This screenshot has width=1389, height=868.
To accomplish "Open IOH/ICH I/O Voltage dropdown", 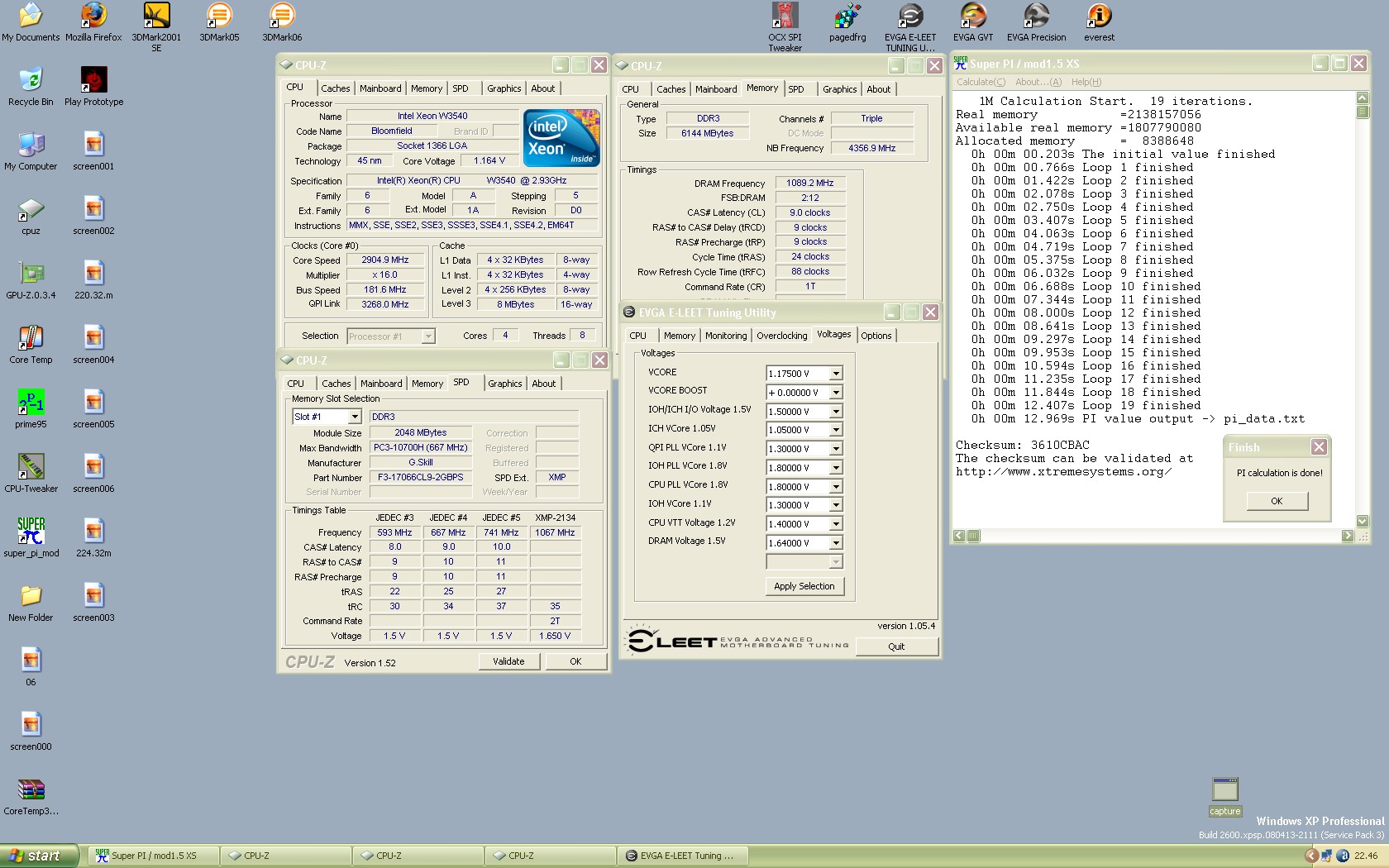I will pyautogui.click(x=836, y=412).
